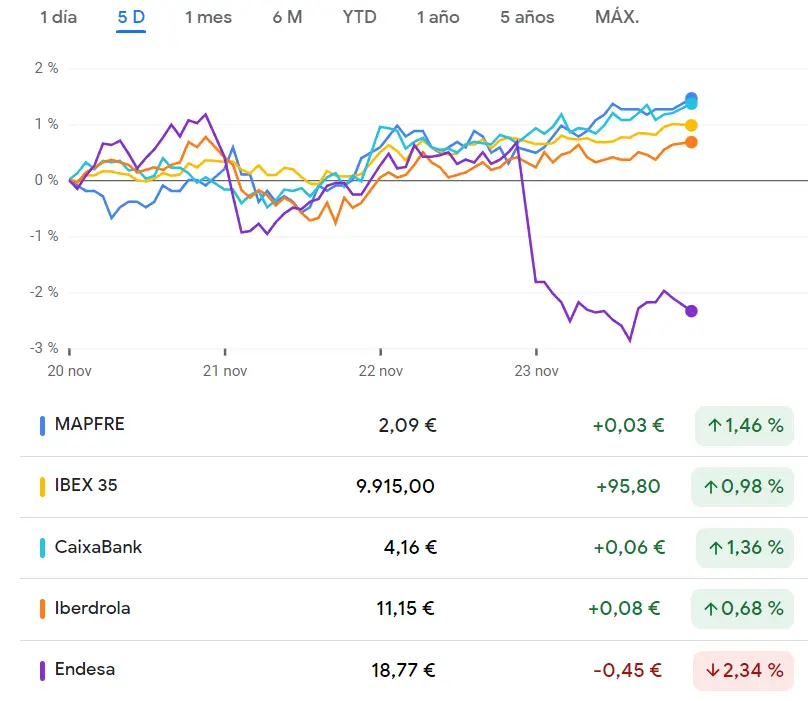Open the CaixaBank stock row
Viewport: 808px width, 701px height.
coord(400,547)
